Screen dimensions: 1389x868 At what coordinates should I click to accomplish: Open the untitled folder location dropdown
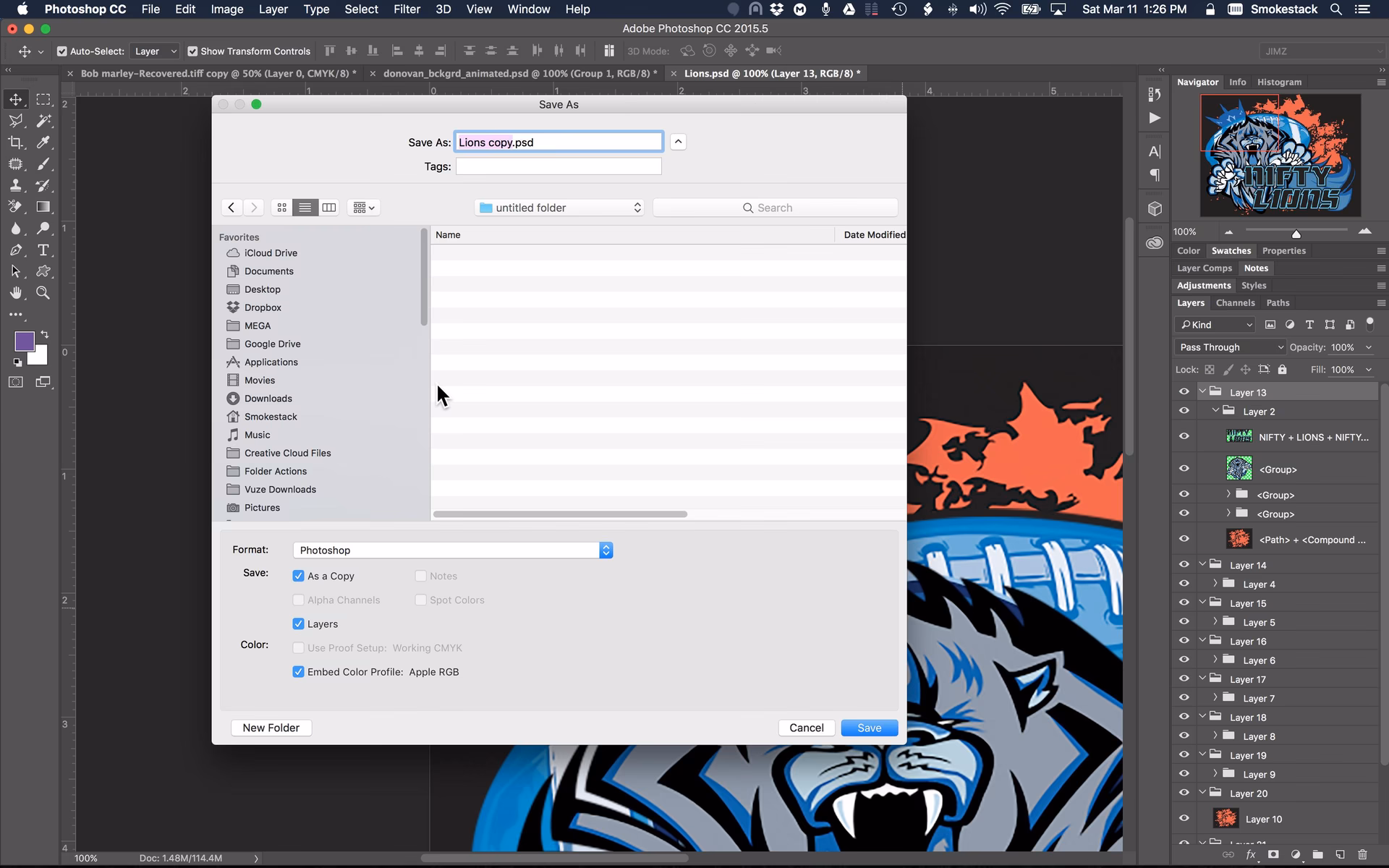coord(558,208)
